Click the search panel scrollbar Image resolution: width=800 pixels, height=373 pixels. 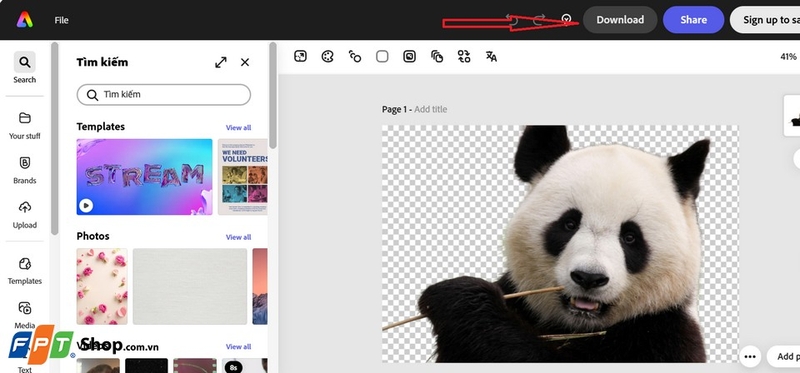[x=273, y=95]
